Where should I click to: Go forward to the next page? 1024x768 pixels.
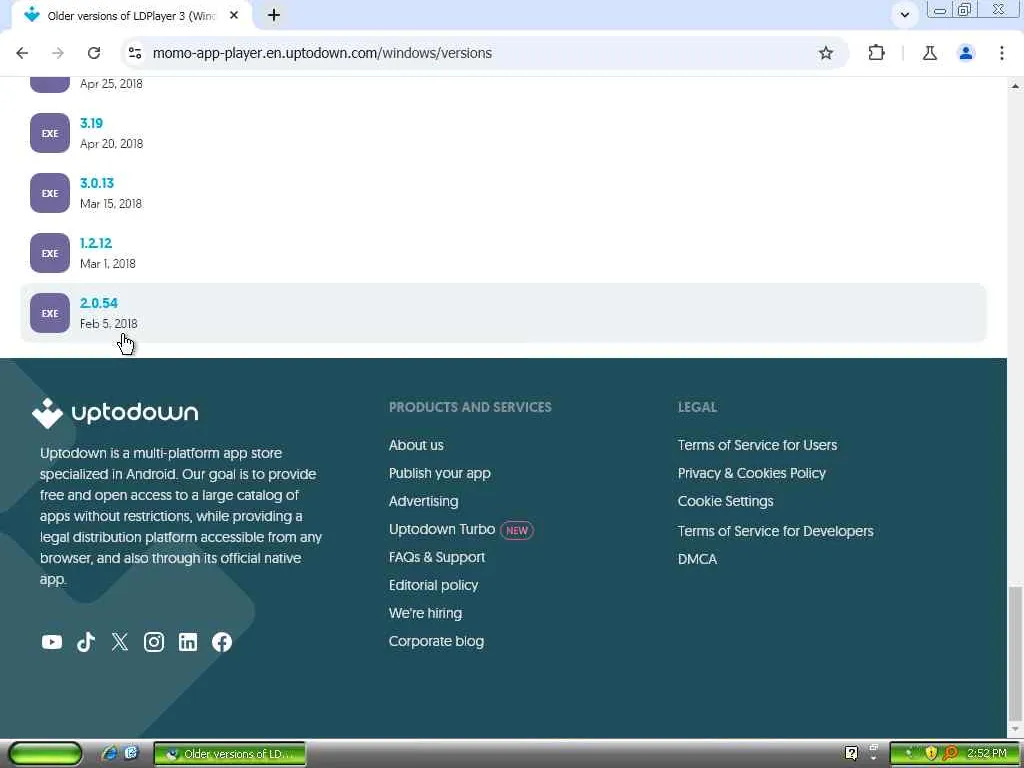(x=58, y=53)
